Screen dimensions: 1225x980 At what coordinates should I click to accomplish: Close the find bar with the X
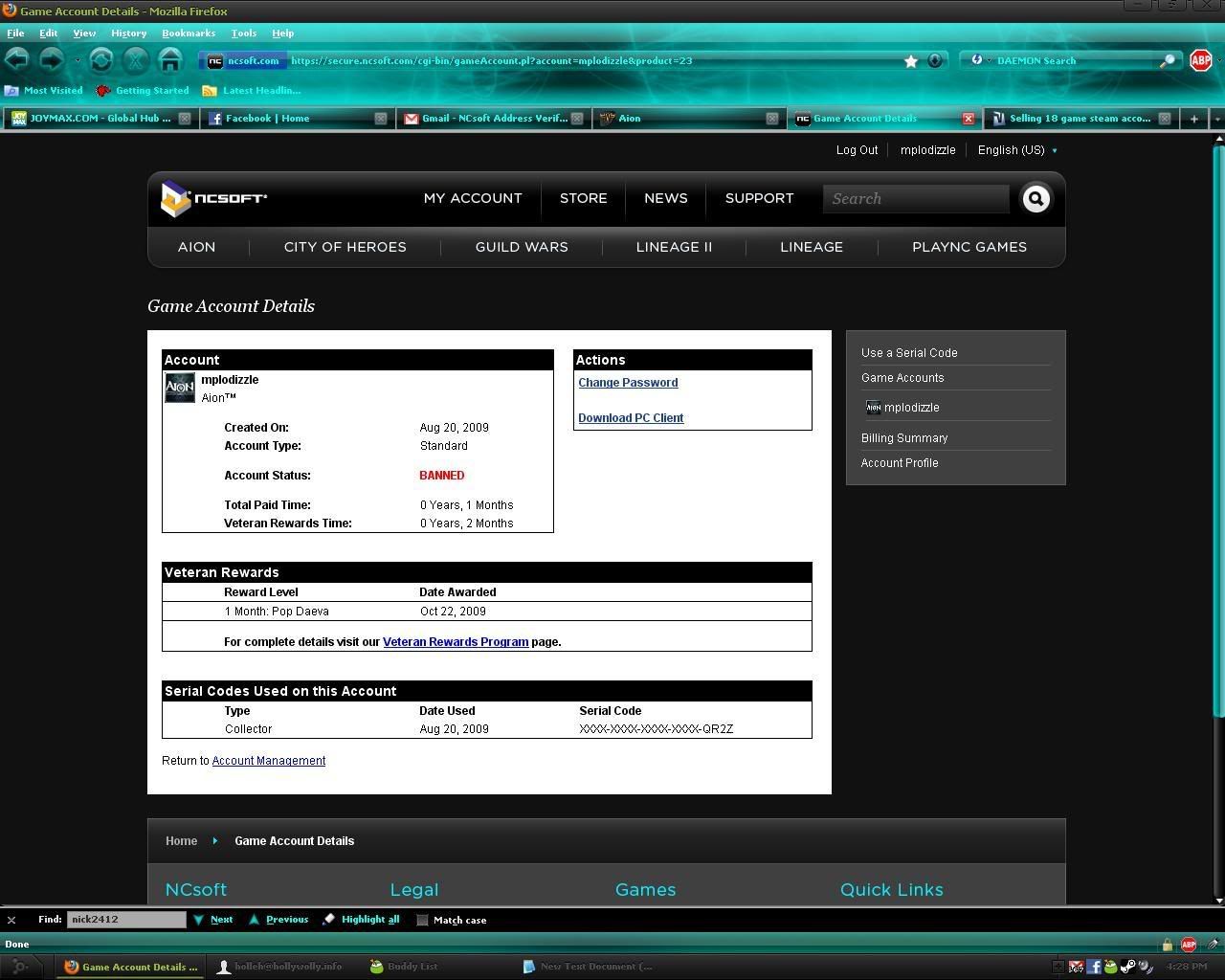point(11,920)
